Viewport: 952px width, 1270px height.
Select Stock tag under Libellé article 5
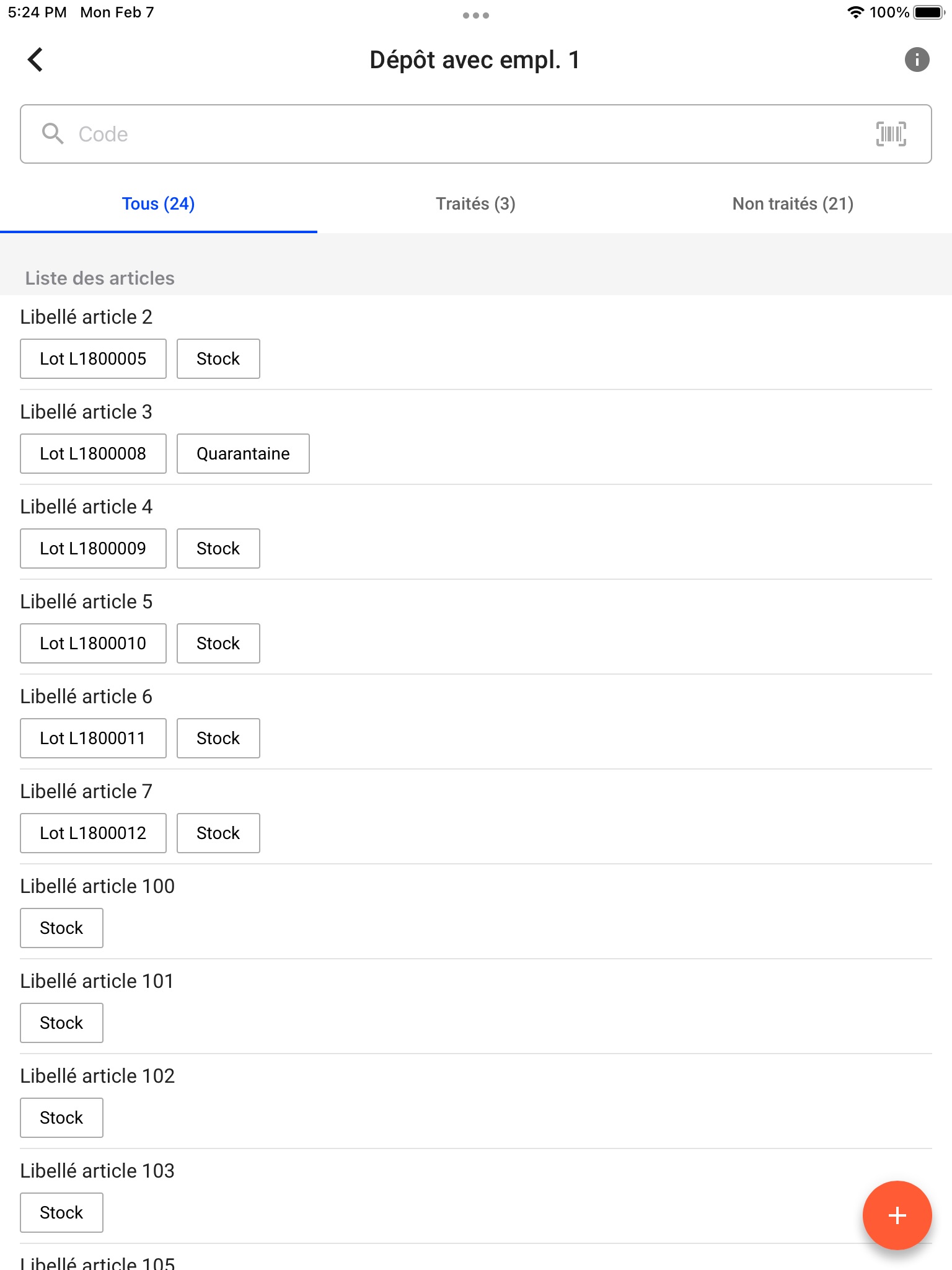click(x=218, y=643)
